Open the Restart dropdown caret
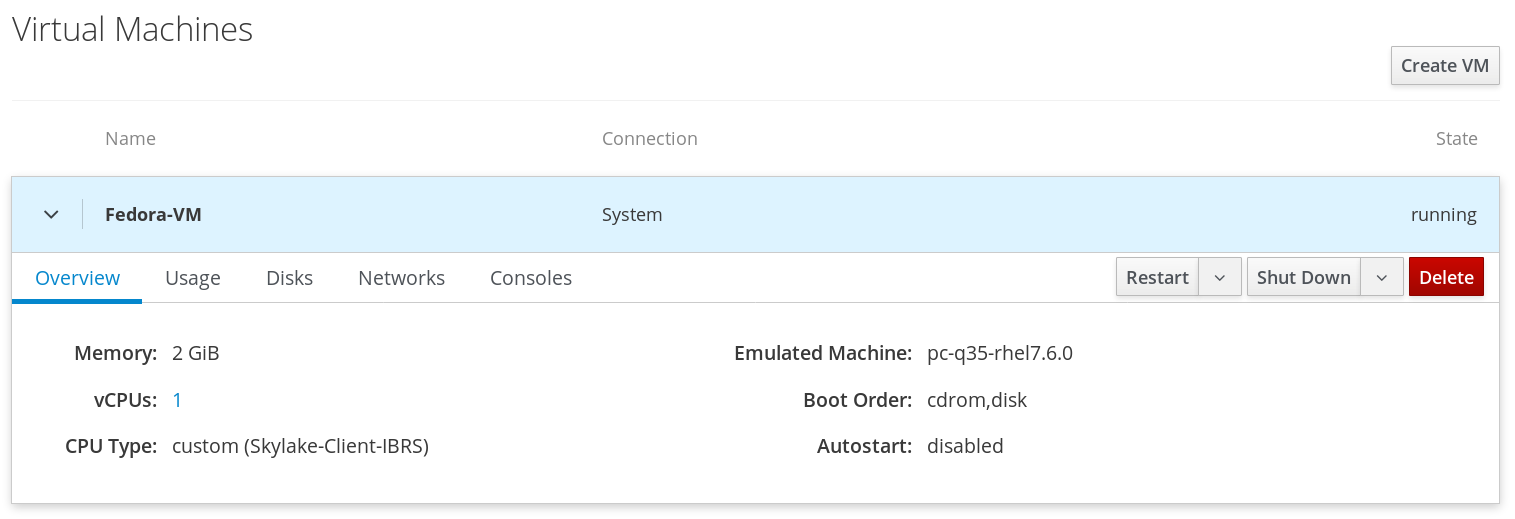This screenshot has height=519, width=1515. coord(1220,277)
